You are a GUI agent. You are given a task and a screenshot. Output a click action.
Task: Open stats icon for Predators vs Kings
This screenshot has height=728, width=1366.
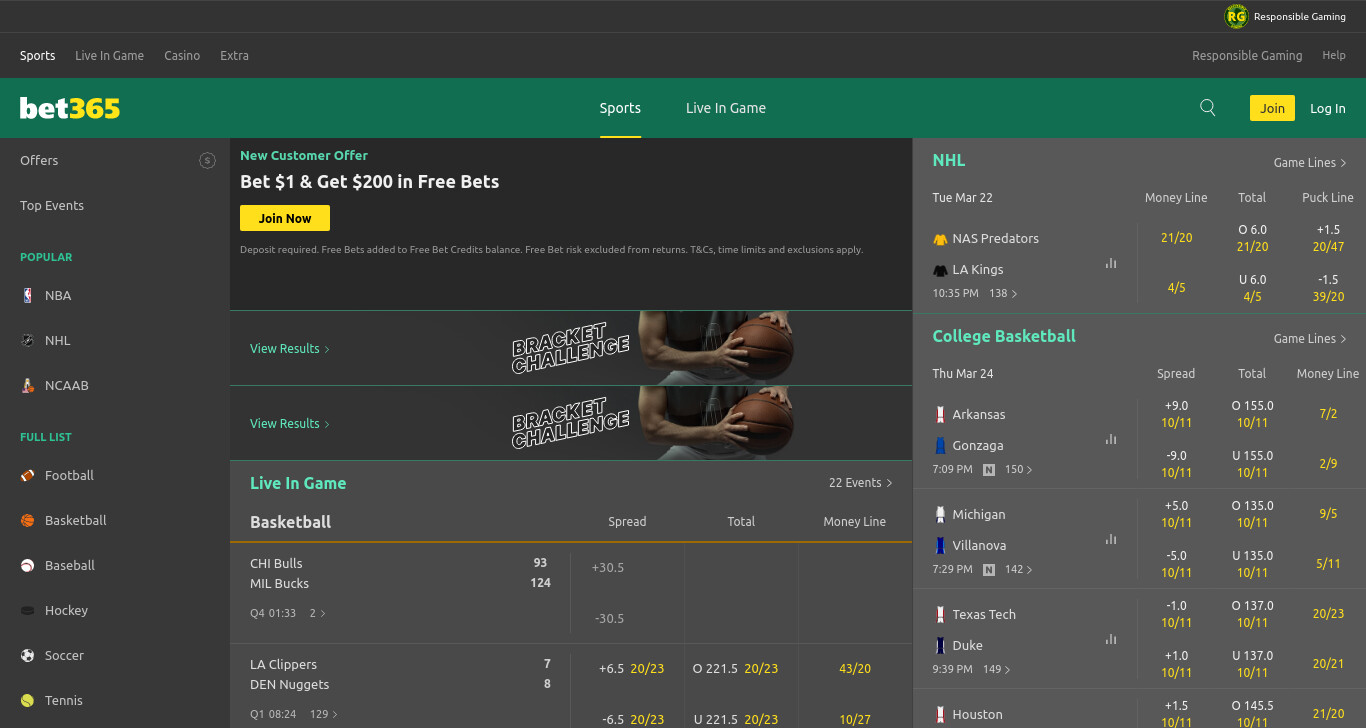[x=1111, y=263]
